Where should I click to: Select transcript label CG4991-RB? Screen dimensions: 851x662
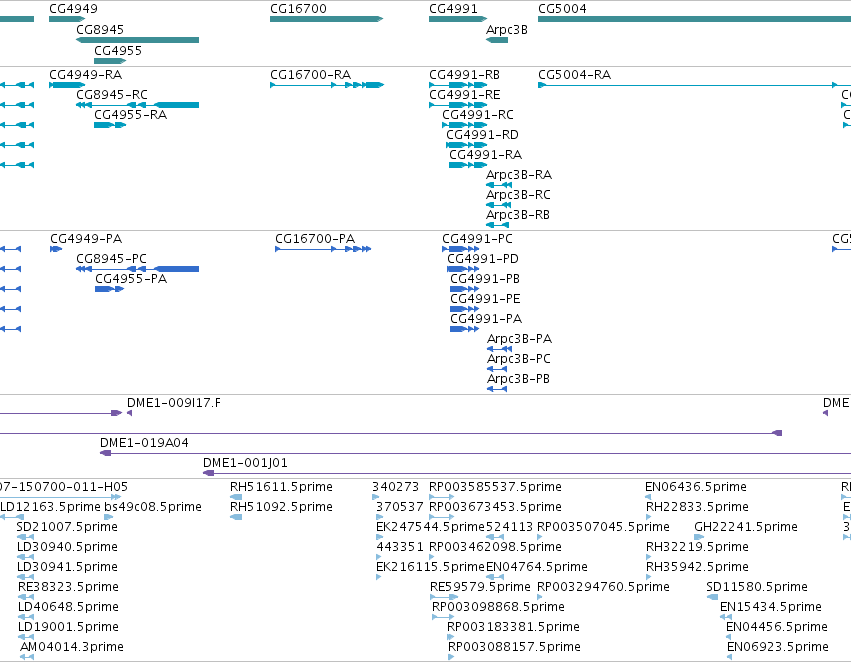point(465,75)
